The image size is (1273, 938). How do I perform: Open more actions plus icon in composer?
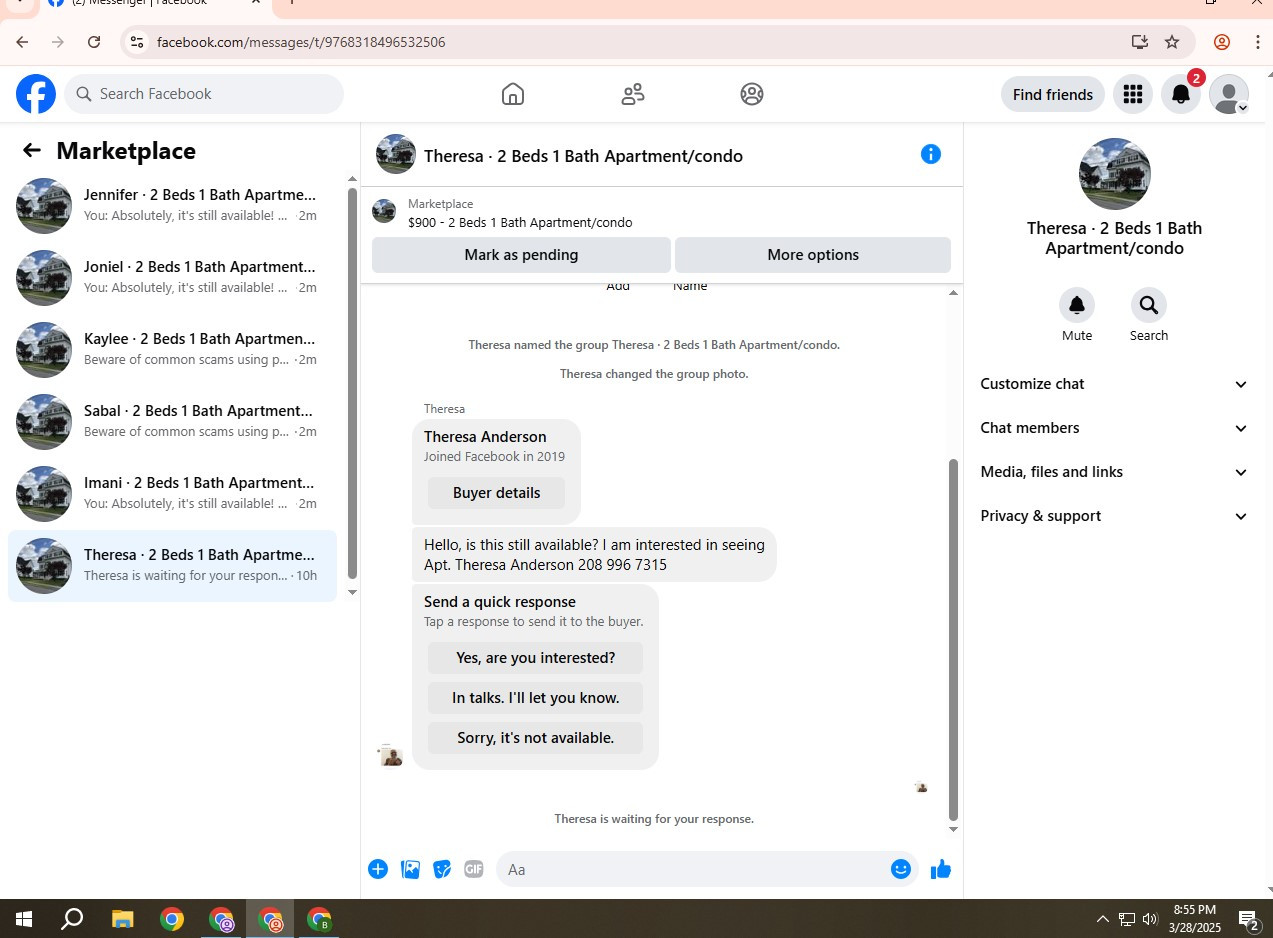click(378, 869)
